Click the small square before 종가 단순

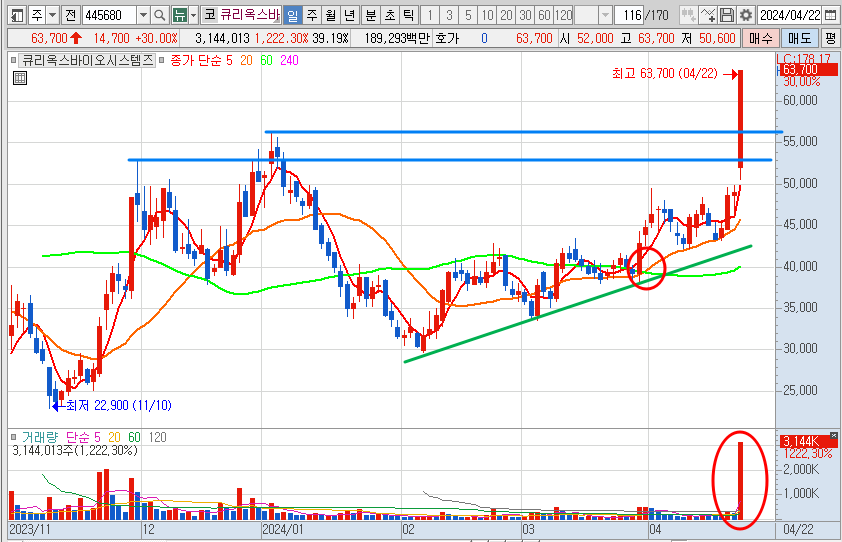tap(162, 61)
